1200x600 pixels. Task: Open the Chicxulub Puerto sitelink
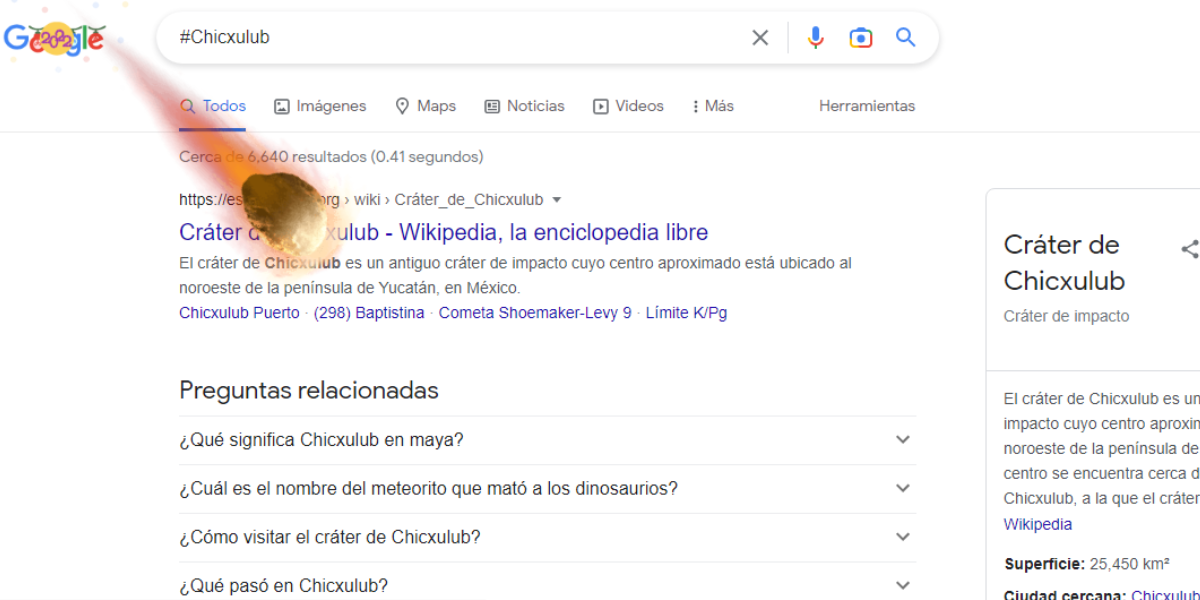[x=239, y=313]
